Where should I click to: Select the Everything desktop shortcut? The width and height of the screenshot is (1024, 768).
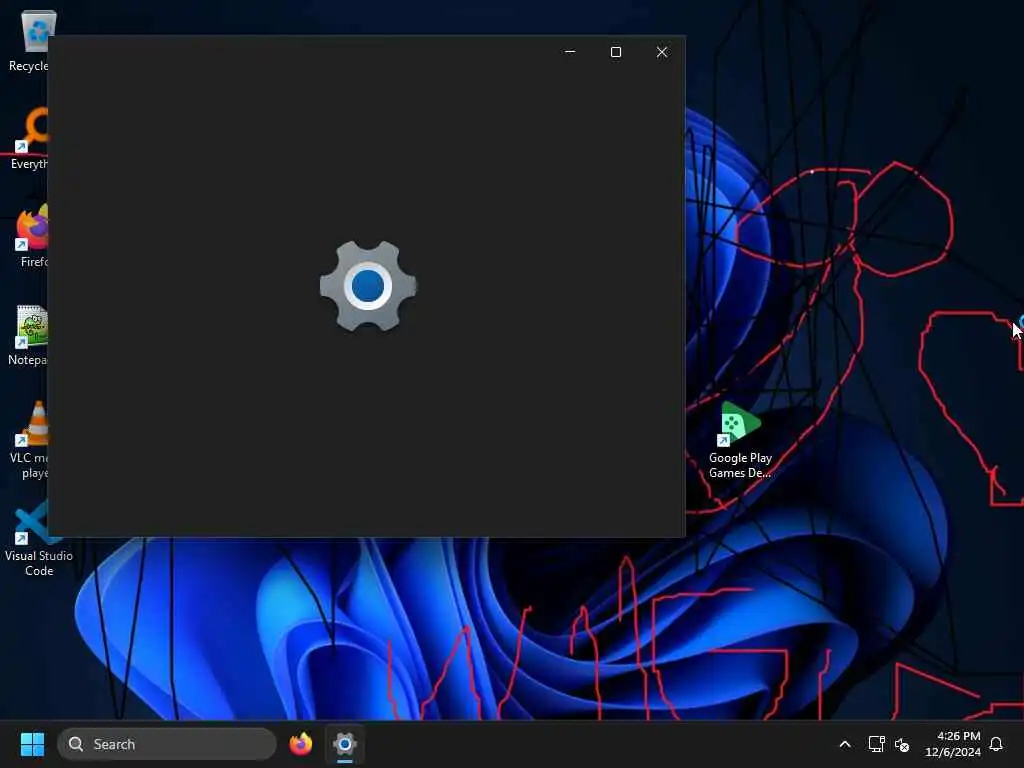[x=29, y=139]
